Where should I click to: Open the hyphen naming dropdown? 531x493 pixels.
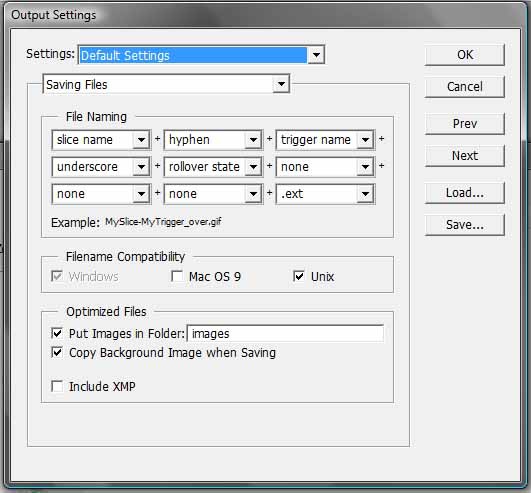click(x=213, y=140)
